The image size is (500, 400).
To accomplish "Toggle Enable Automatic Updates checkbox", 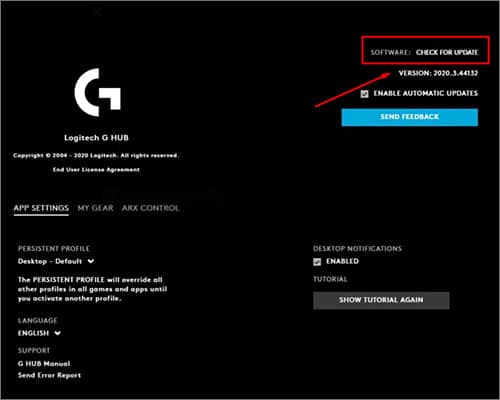I will click(x=364, y=94).
